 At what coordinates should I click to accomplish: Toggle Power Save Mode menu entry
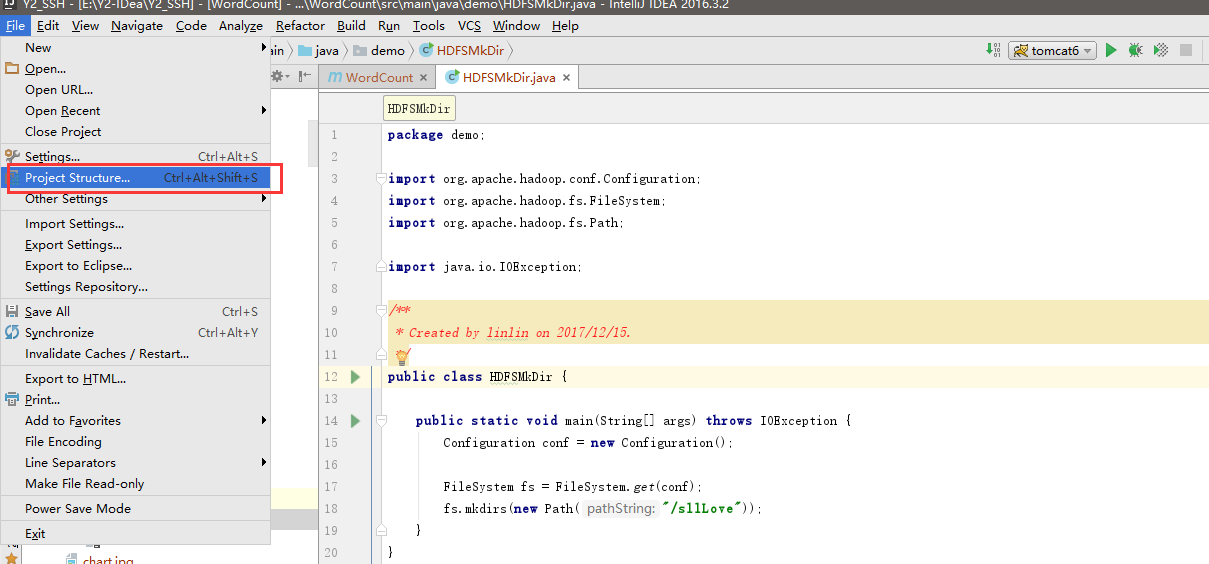coord(77,509)
